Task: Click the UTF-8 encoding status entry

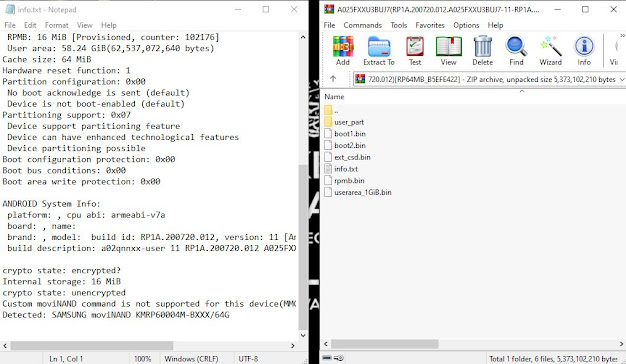Action: pyautogui.click(x=248, y=359)
